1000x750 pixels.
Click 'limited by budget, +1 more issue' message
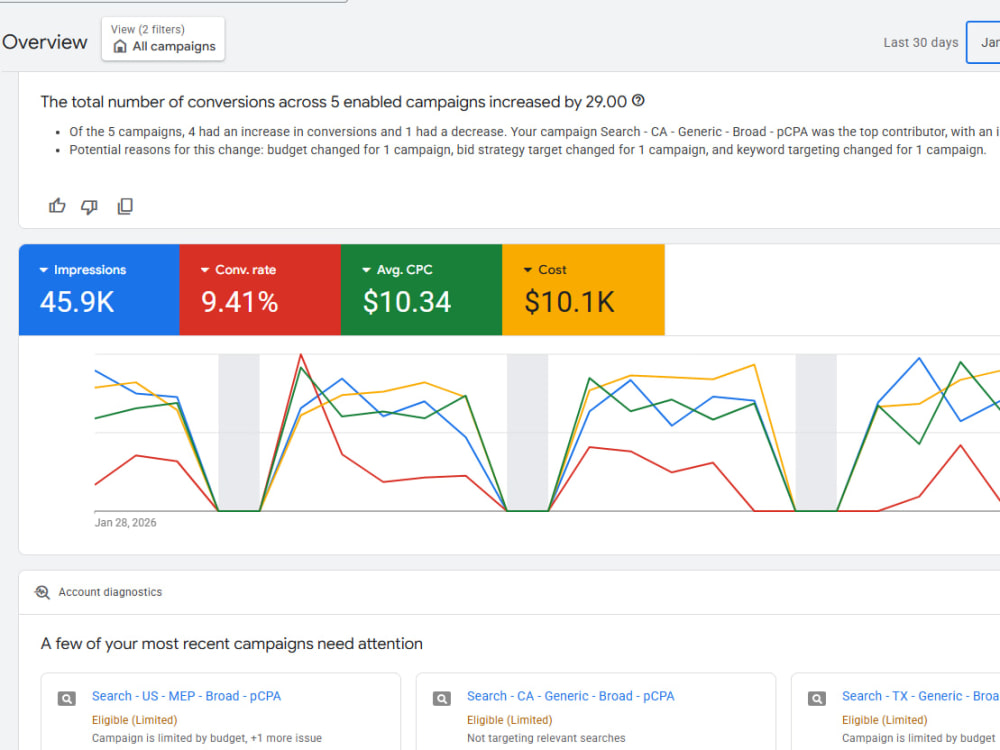[207, 738]
